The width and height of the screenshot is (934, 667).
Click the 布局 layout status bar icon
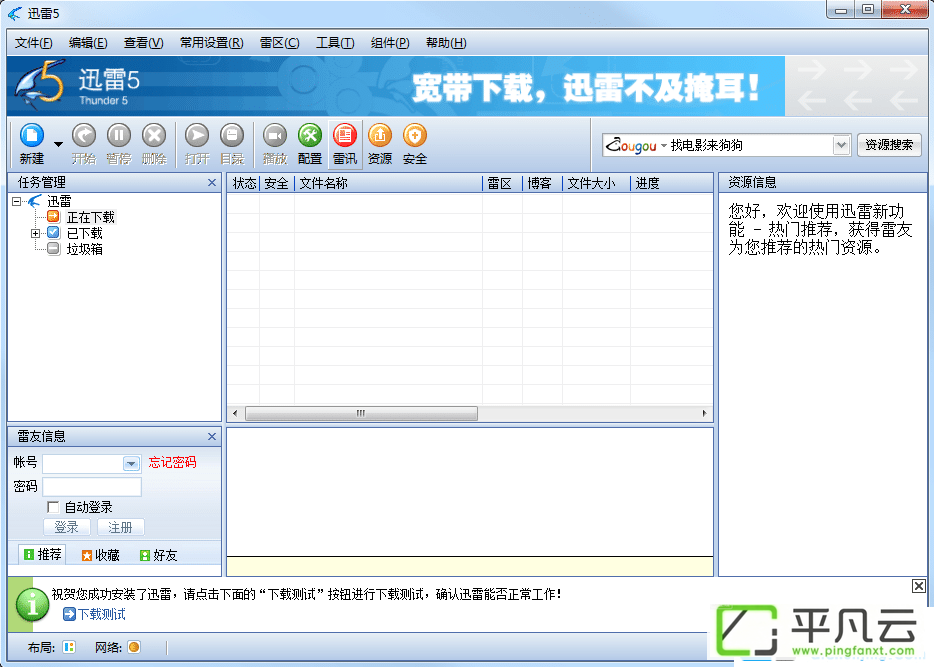[69, 647]
